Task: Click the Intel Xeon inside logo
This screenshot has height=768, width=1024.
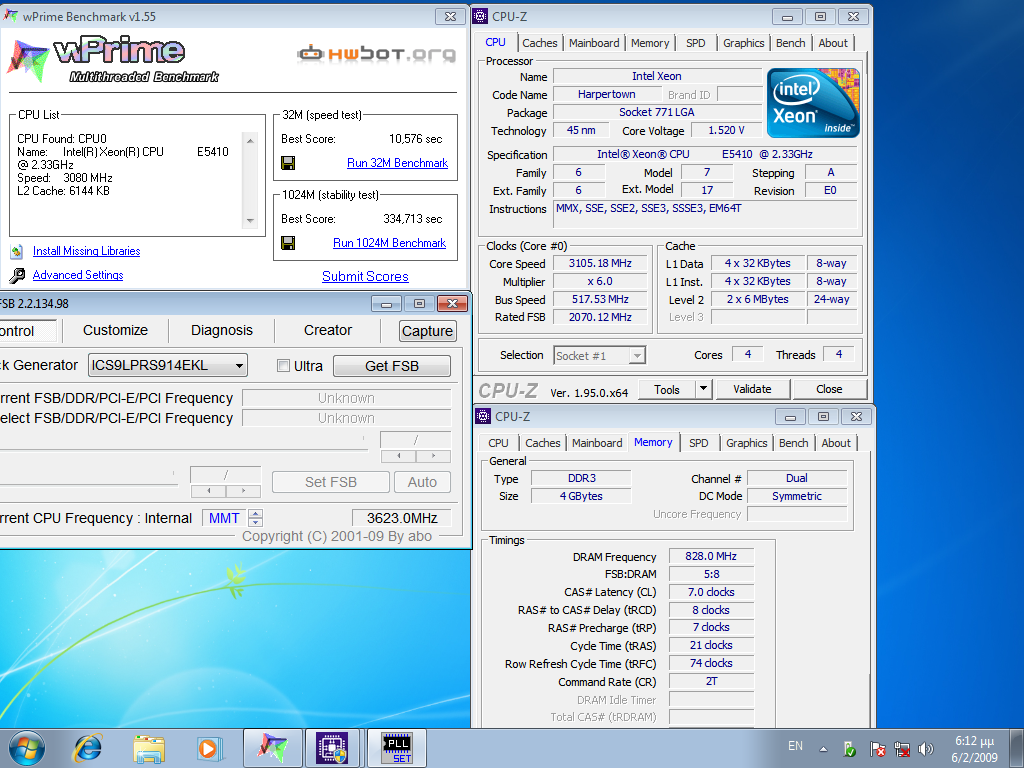Action: point(813,103)
